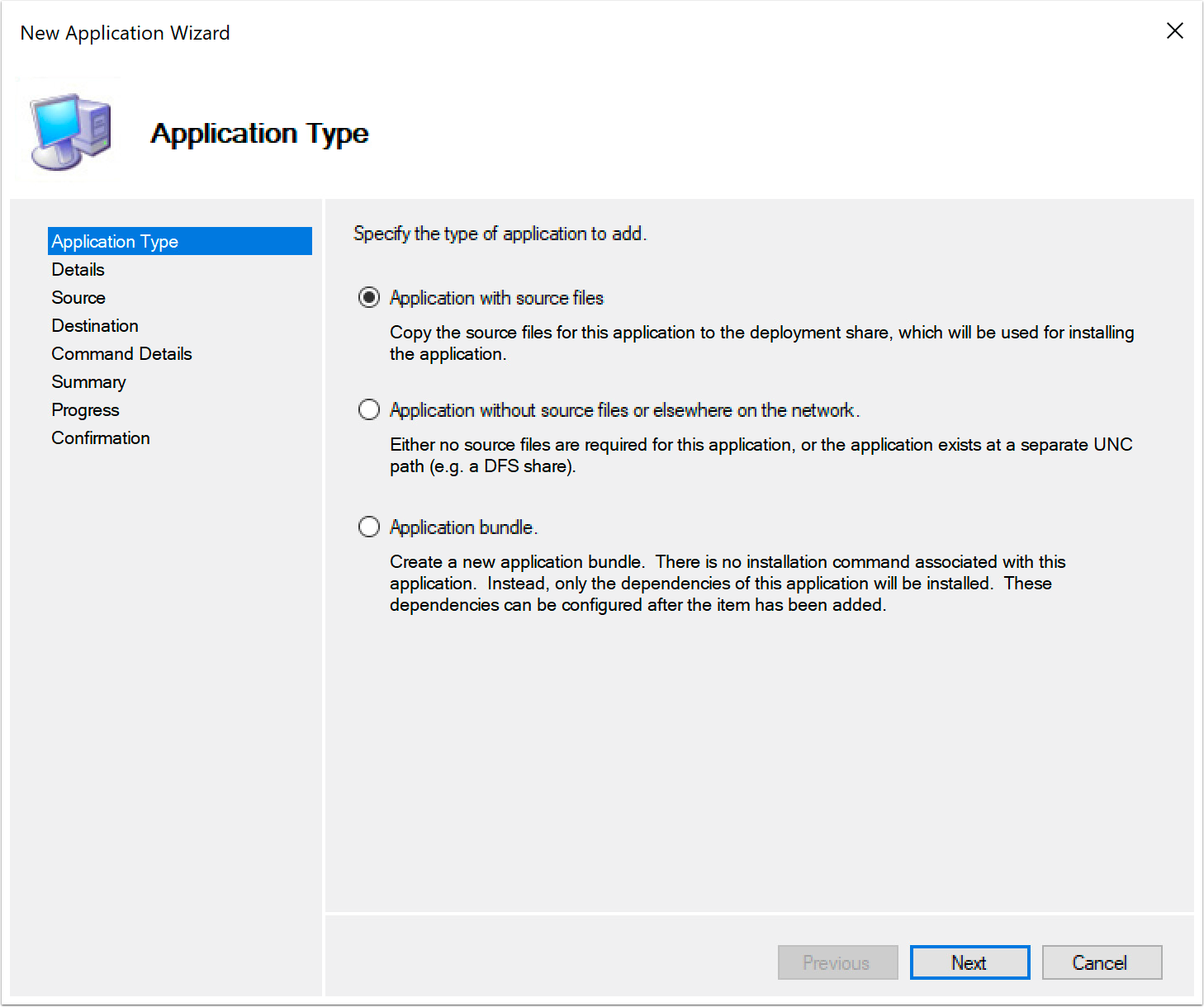Open the Destination wizard page
1204x1007 pixels.
pyautogui.click(x=95, y=325)
